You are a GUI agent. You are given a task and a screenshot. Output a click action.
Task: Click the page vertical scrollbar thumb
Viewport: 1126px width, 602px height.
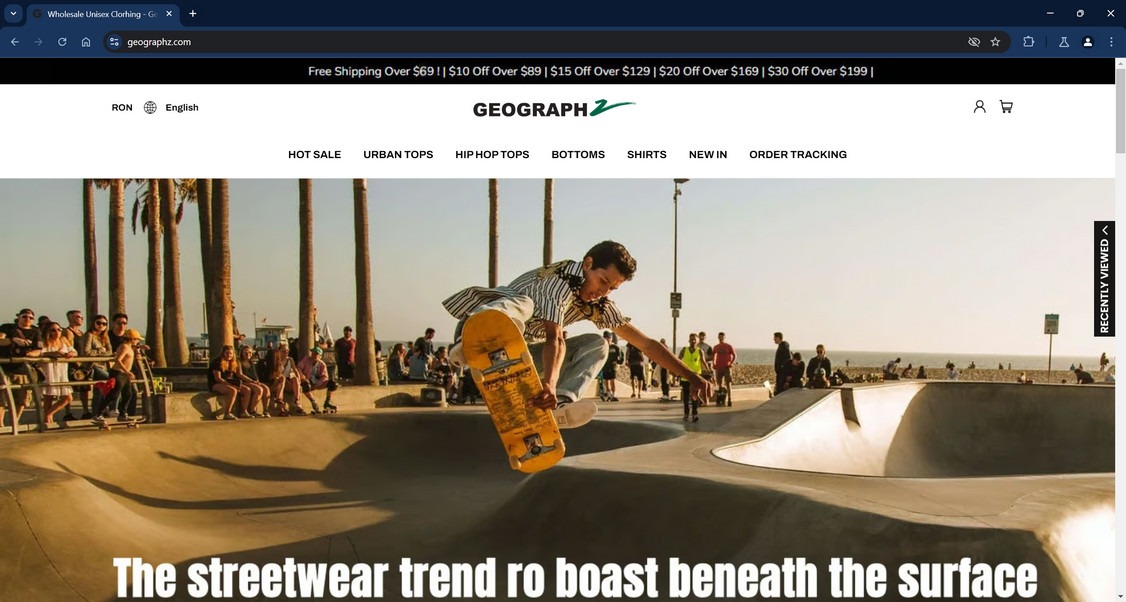(x=1120, y=111)
